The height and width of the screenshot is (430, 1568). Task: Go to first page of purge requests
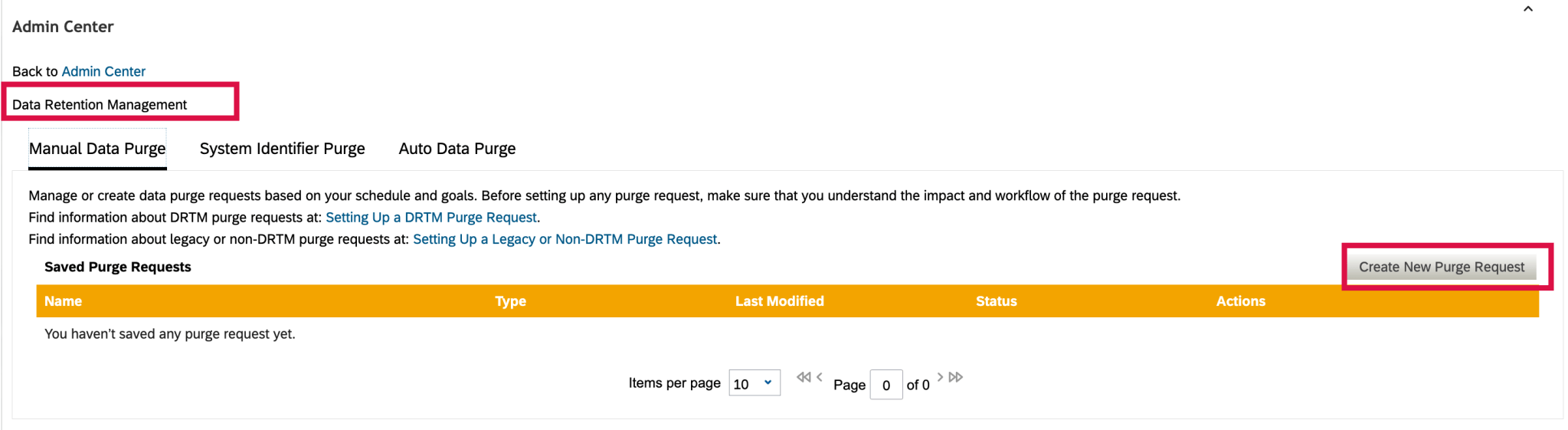[x=802, y=377]
